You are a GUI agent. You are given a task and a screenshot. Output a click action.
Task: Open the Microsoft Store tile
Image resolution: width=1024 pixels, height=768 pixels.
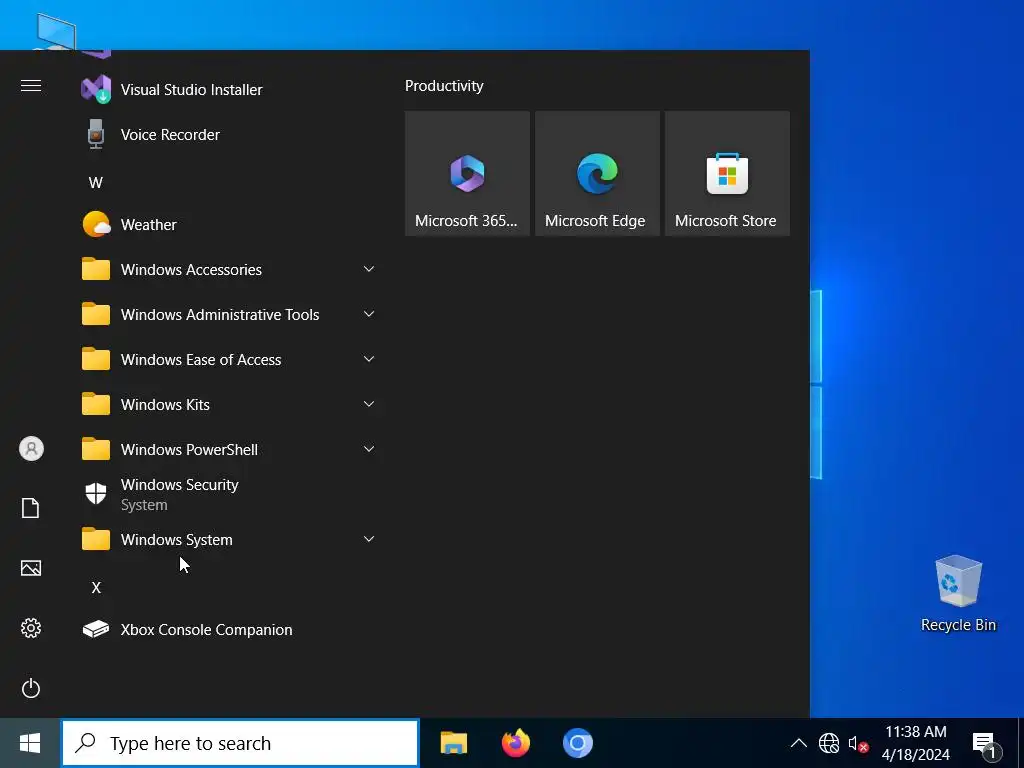click(727, 173)
